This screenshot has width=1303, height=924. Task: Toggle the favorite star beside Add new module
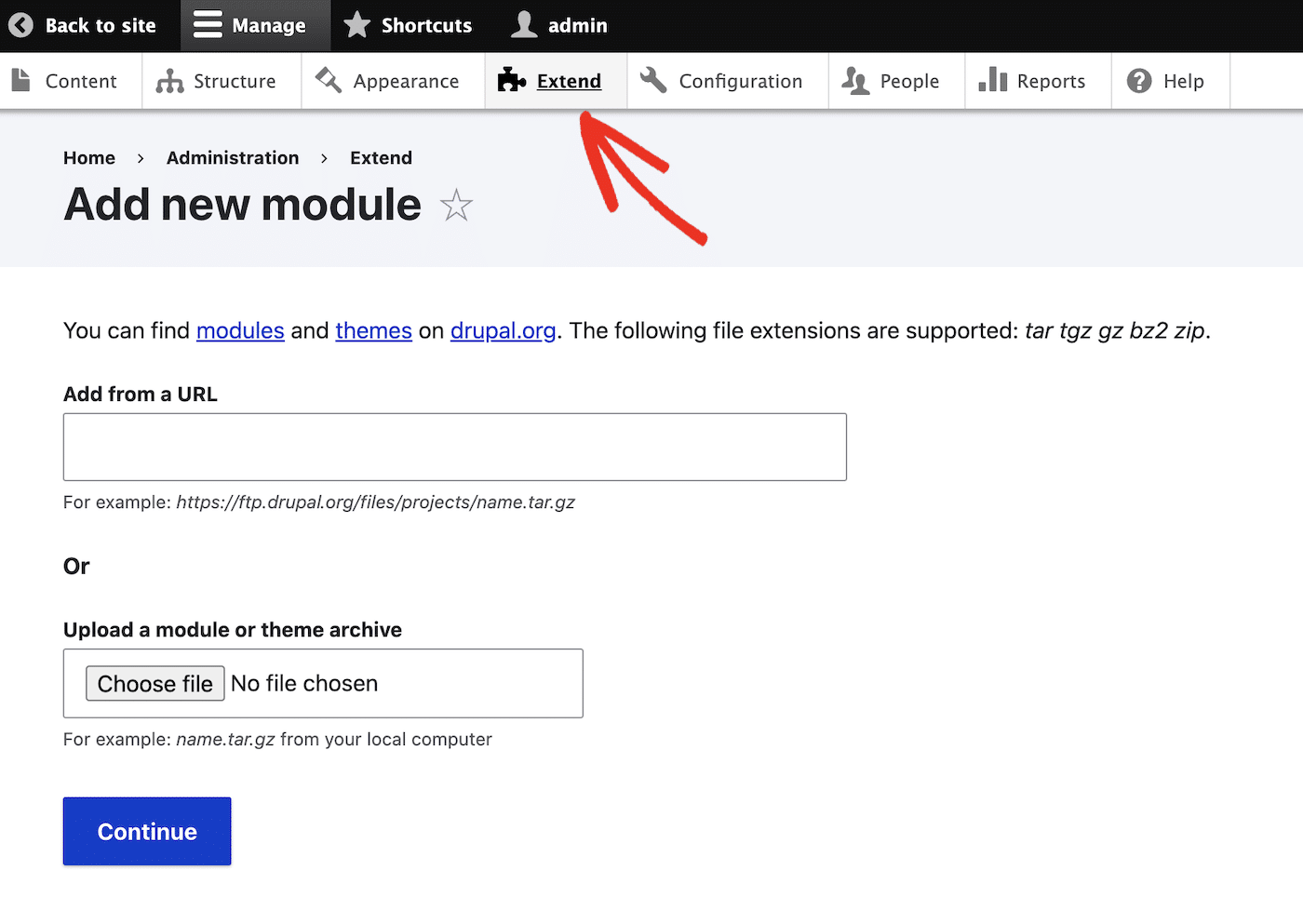coord(456,205)
